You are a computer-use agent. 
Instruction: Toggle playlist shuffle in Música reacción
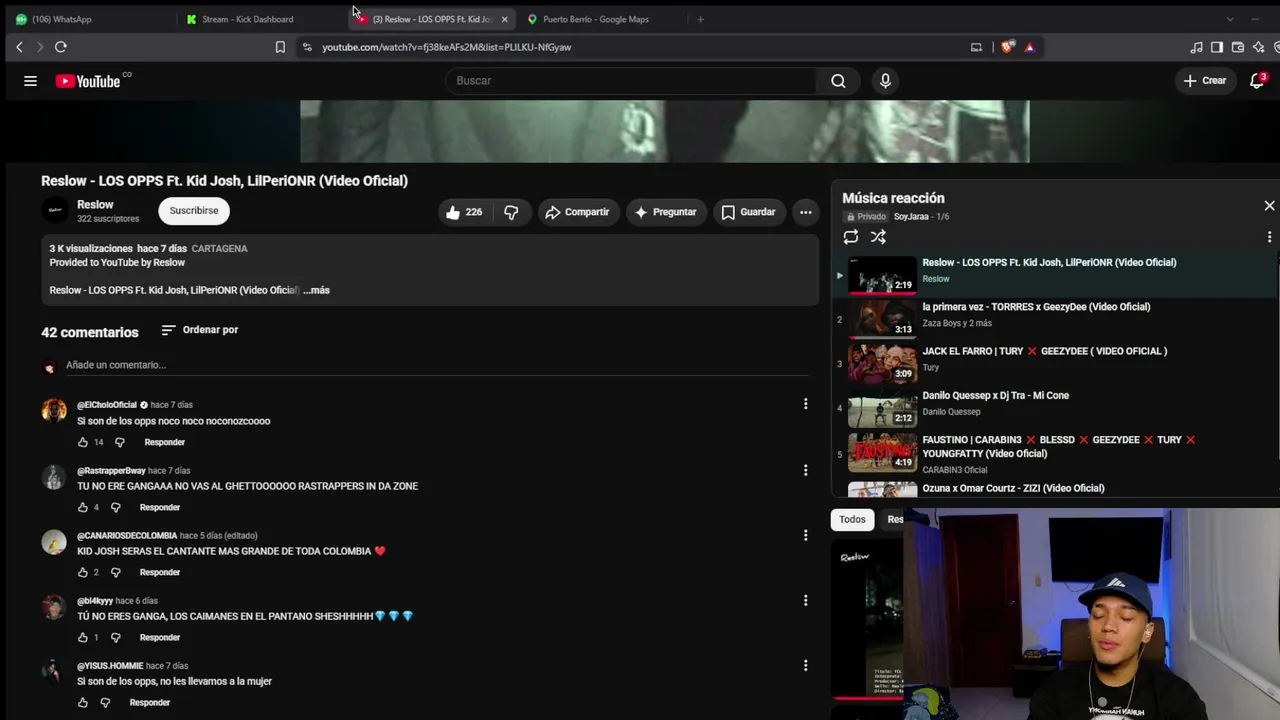coord(878,237)
